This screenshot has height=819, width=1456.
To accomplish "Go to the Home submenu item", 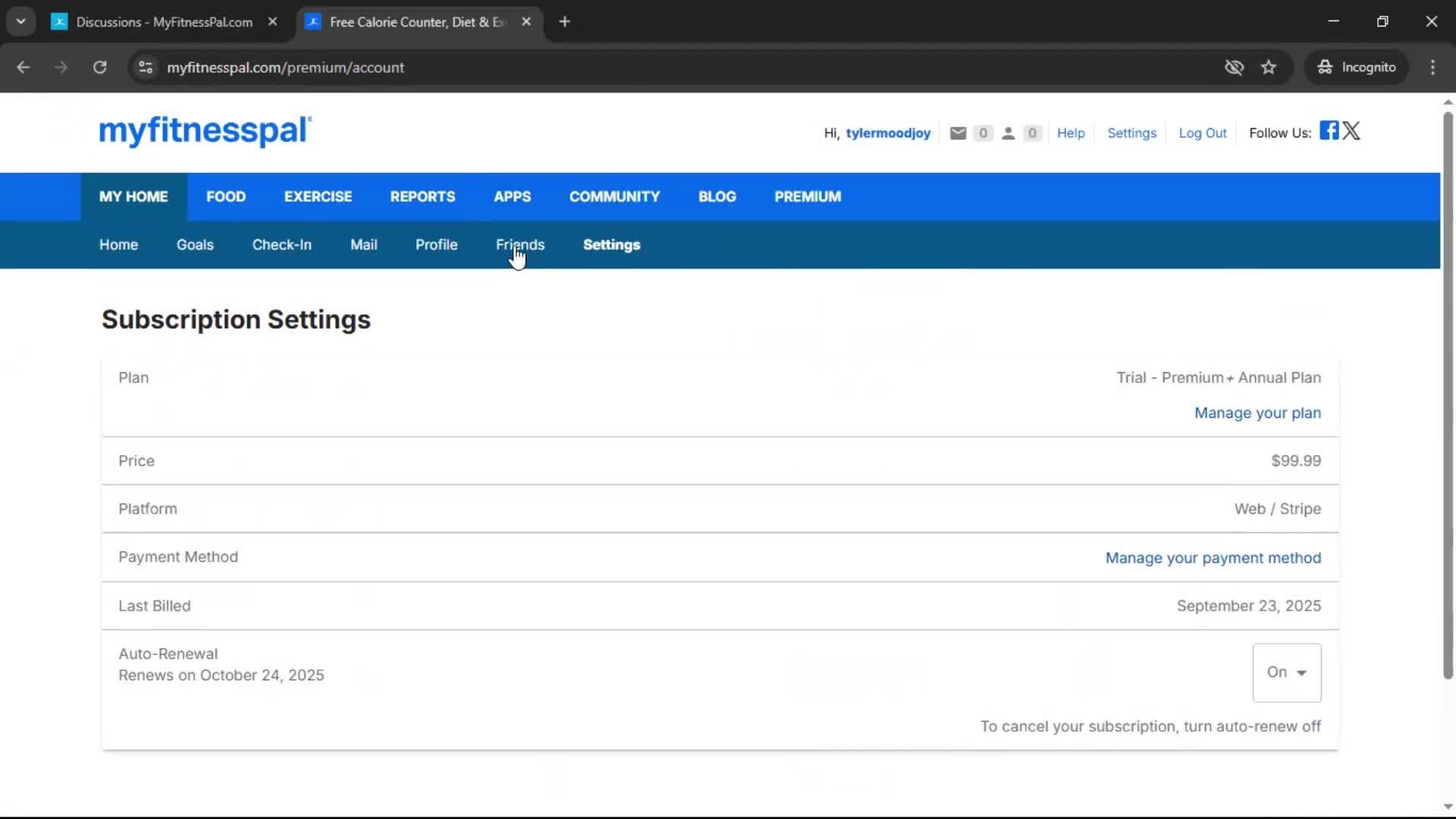I will tap(118, 245).
